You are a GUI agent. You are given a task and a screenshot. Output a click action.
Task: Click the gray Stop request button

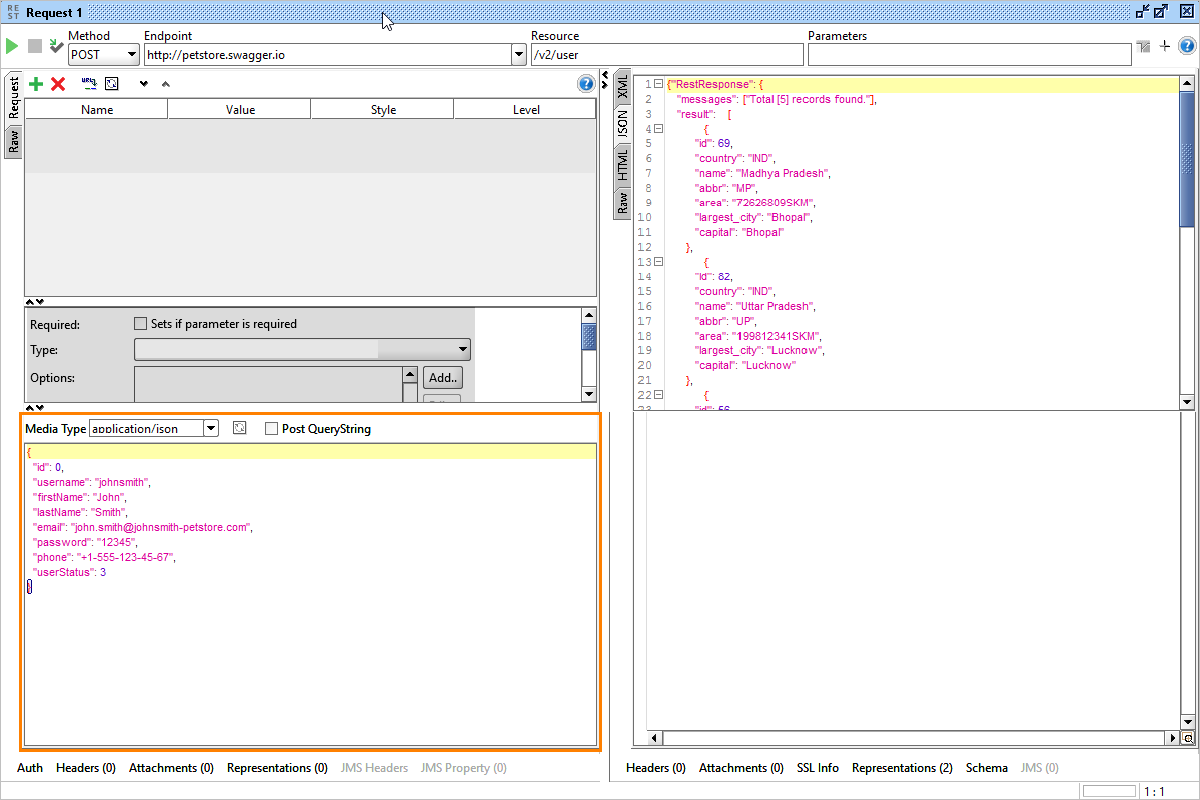tap(35, 46)
